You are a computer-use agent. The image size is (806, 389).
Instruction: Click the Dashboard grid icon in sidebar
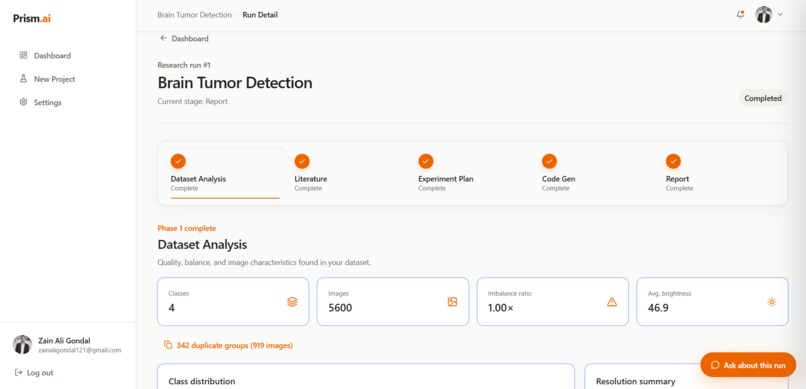(x=23, y=55)
